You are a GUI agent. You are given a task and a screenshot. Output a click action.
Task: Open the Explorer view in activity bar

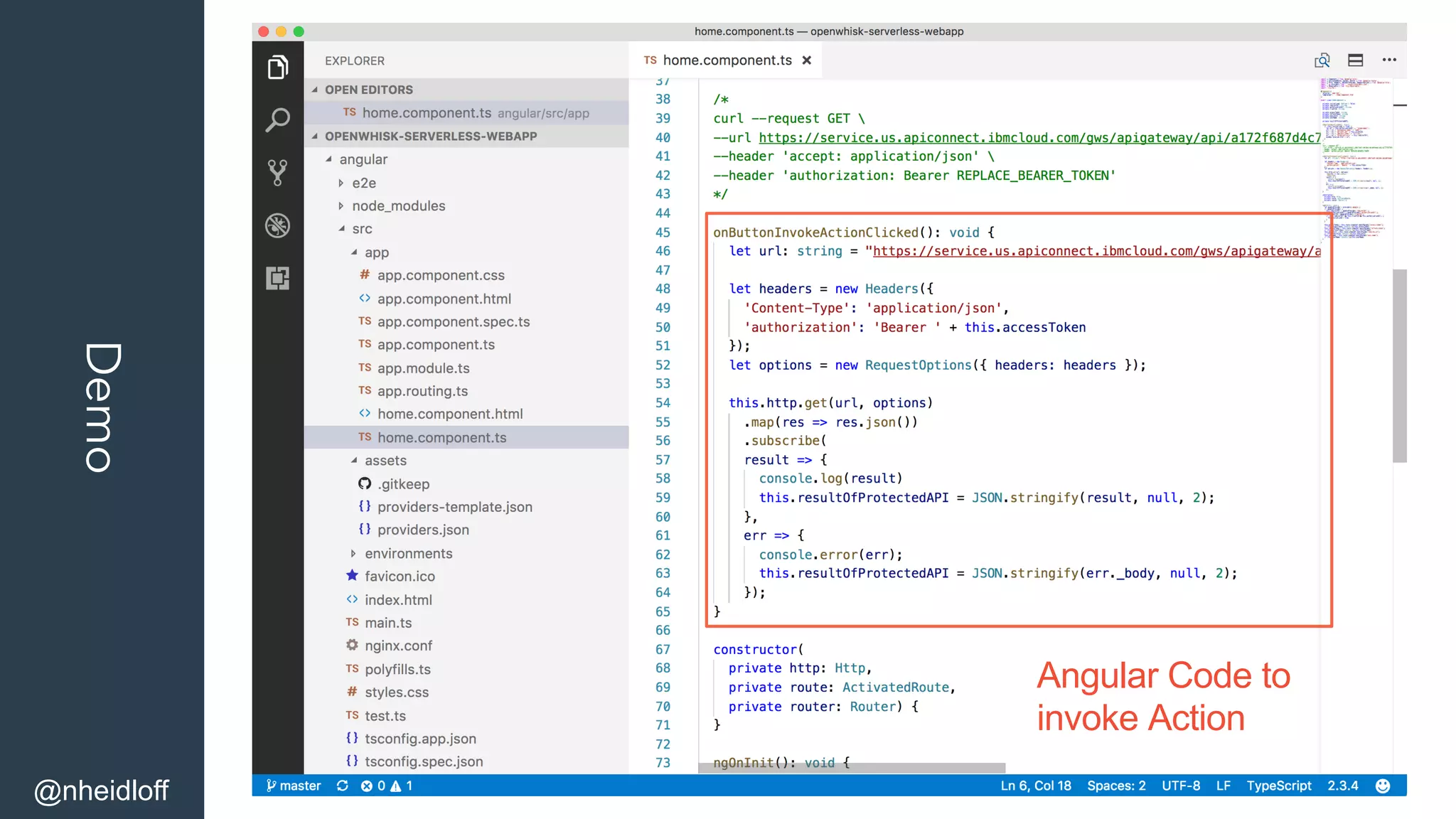277,68
